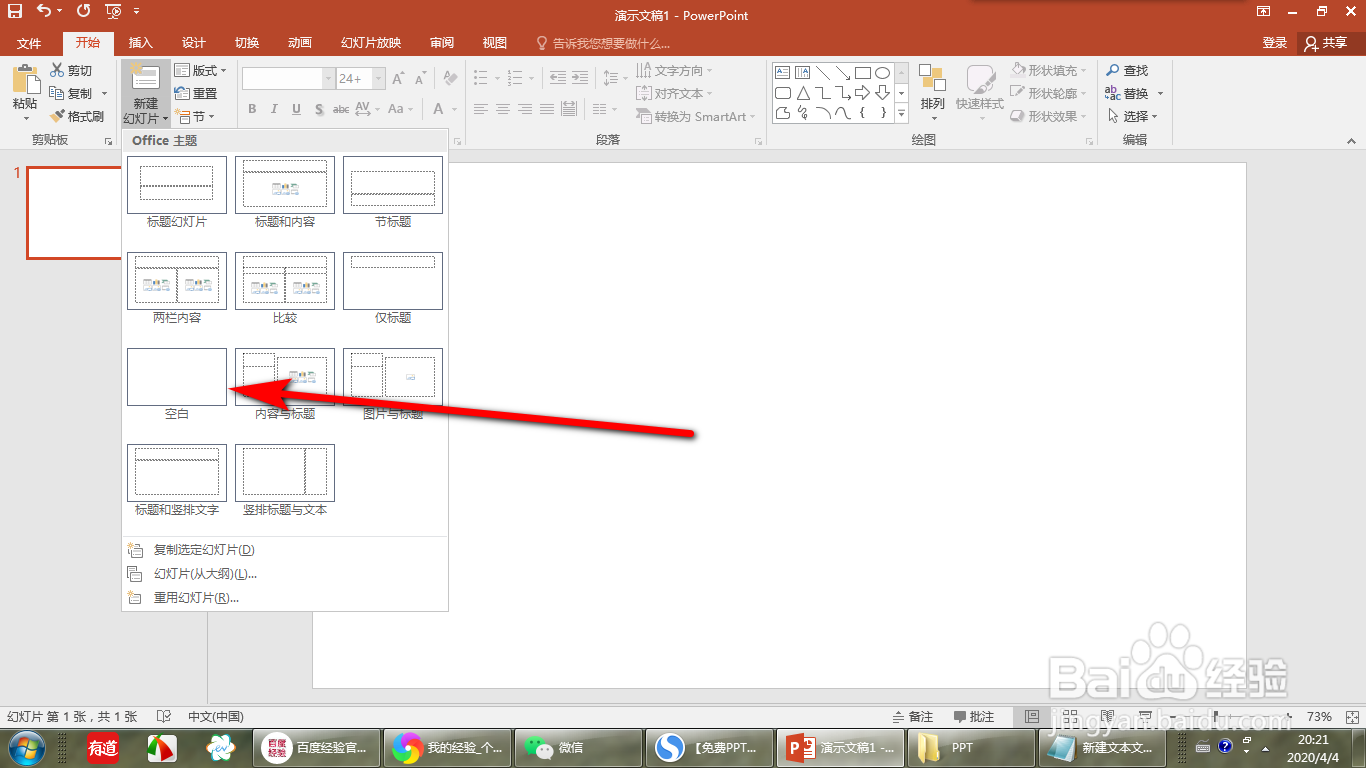Image resolution: width=1366 pixels, height=768 pixels.
Task: Click 备注 notes button in status bar
Action: [x=912, y=717]
